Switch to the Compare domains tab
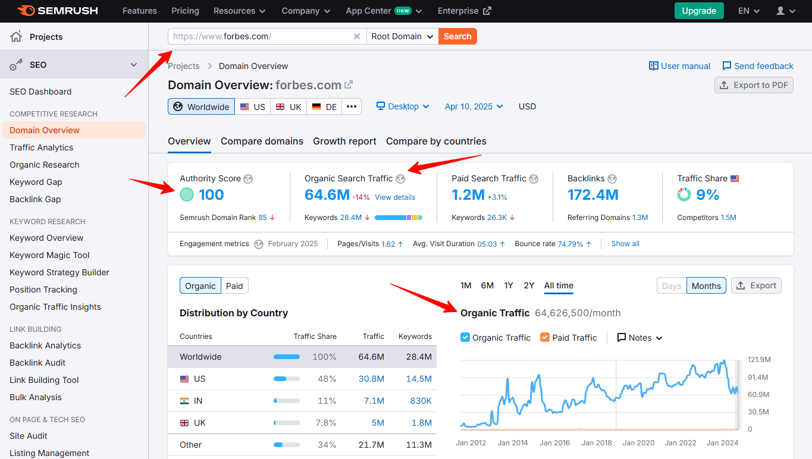The image size is (812, 459). [262, 141]
